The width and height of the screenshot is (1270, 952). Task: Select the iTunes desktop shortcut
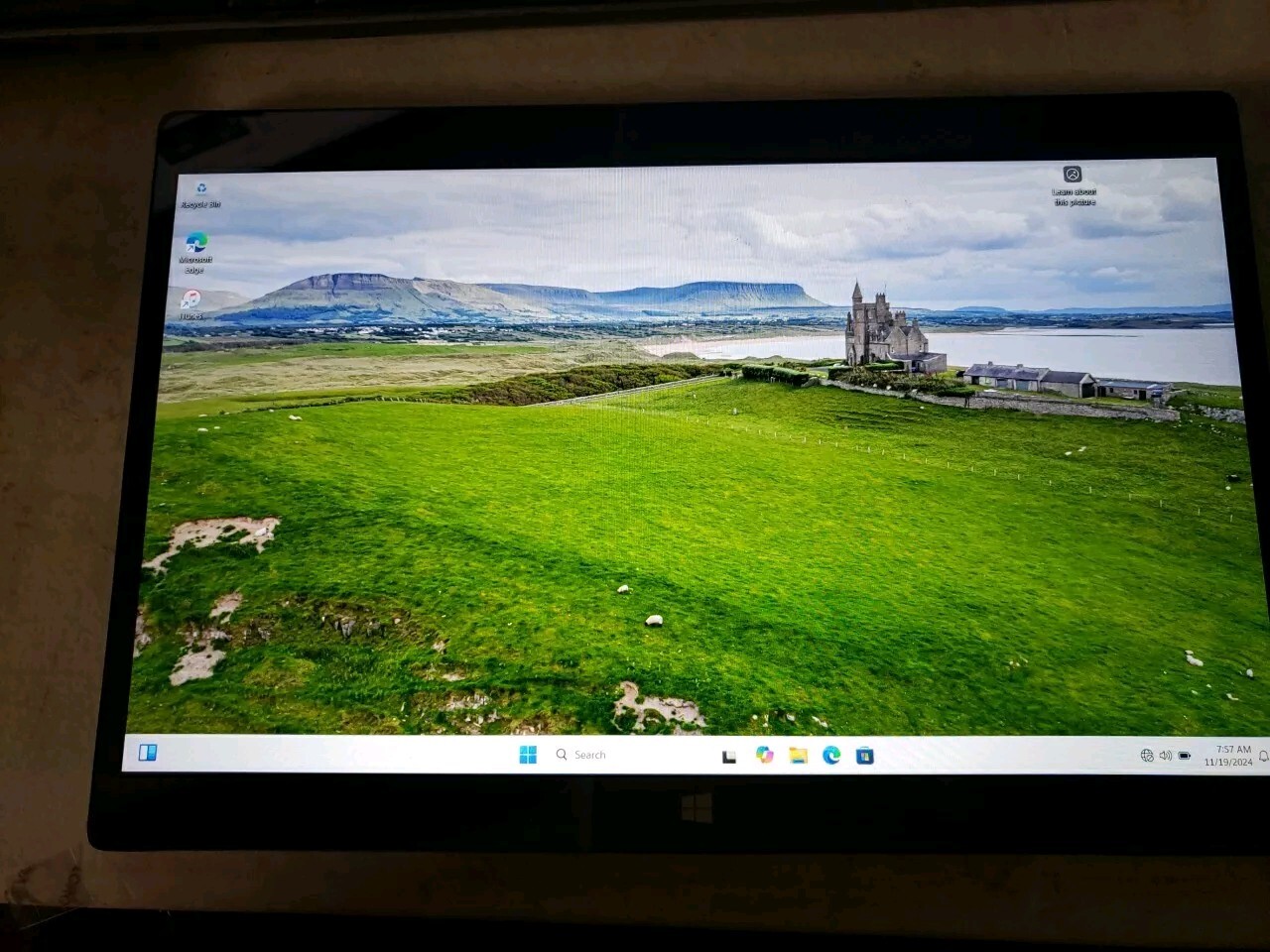coord(190,304)
